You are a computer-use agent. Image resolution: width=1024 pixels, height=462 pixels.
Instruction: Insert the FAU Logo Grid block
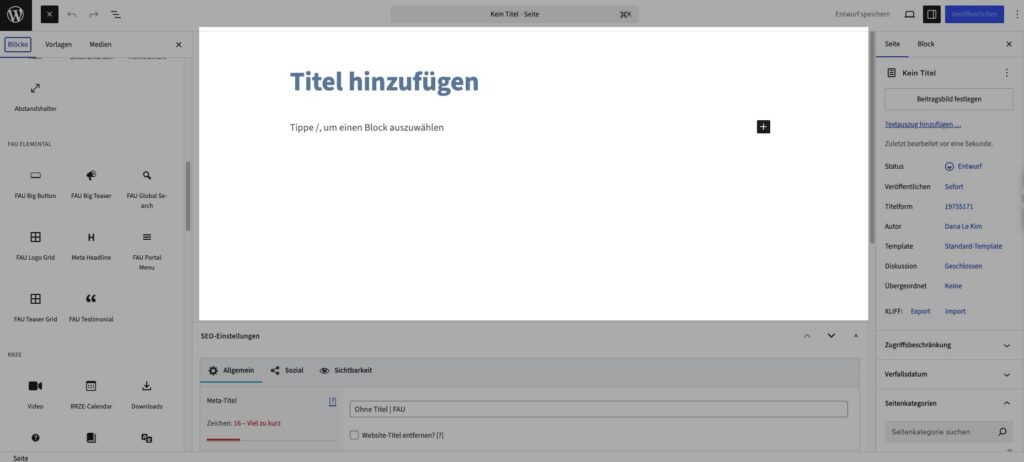pos(35,244)
